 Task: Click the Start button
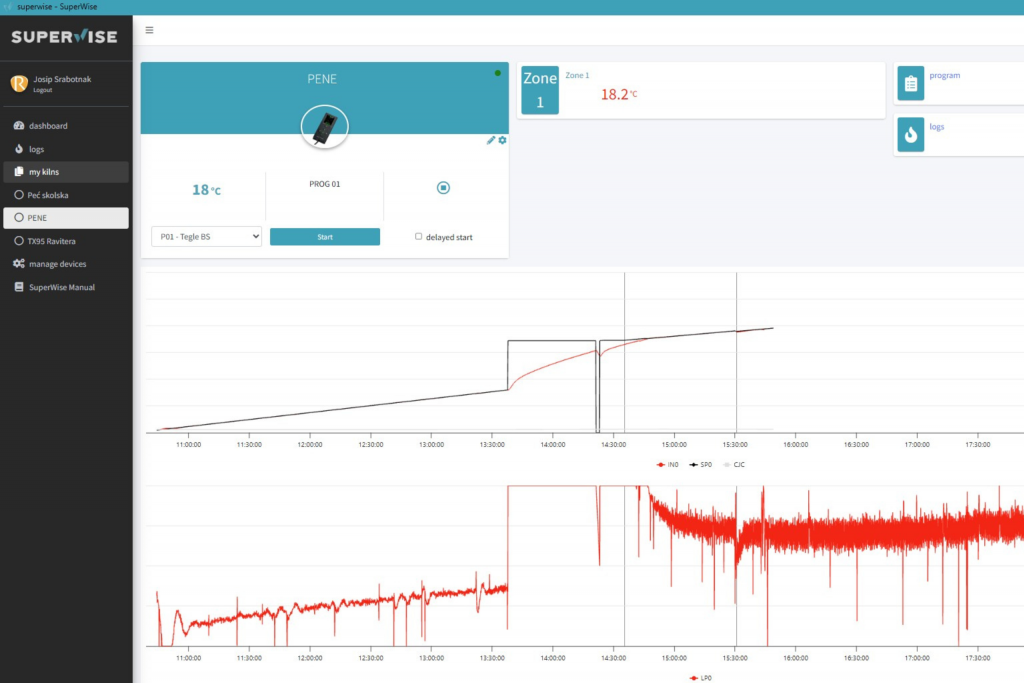coord(325,237)
